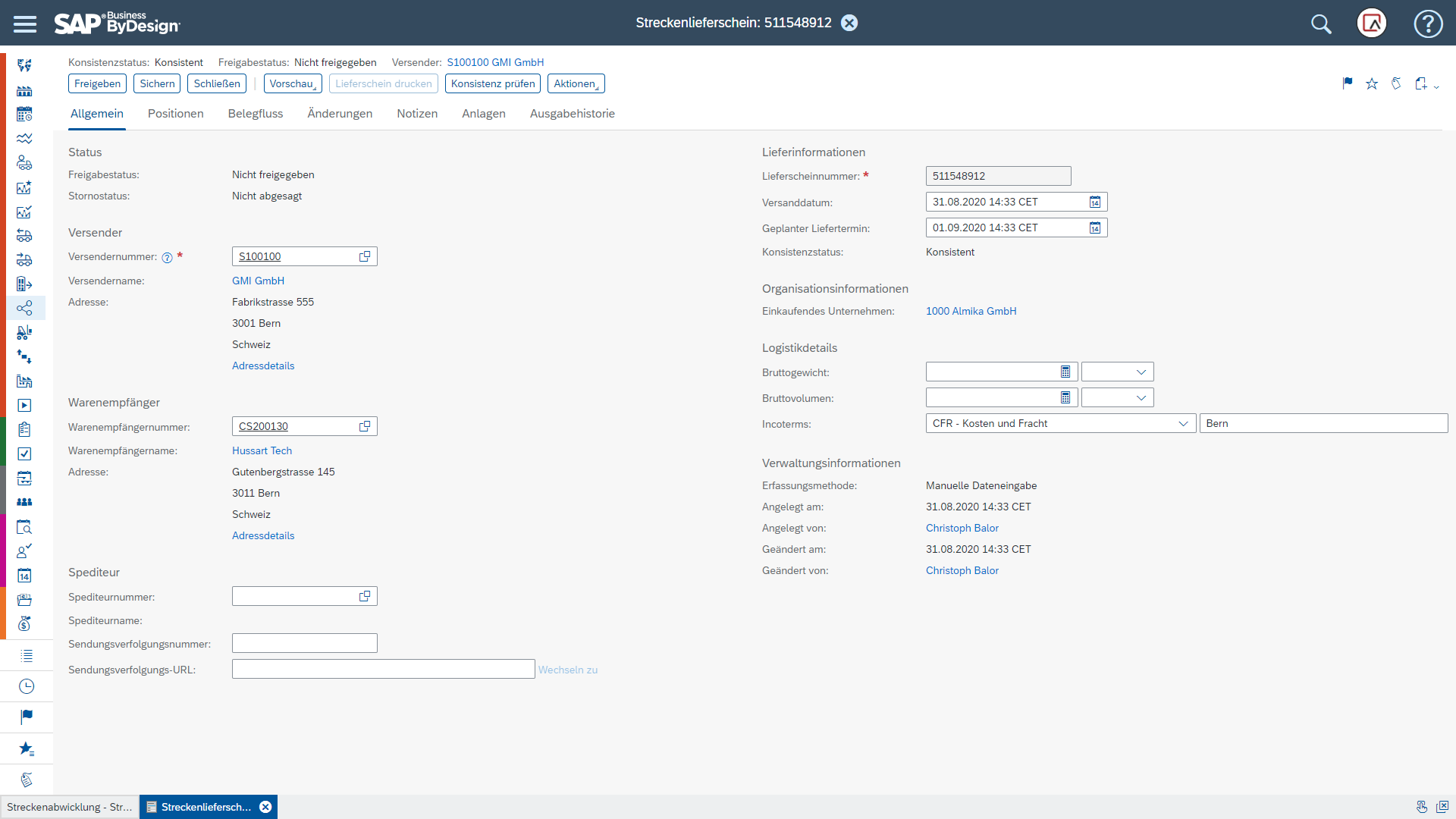This screenshot has width=1456, height=819.
Task: Open 1000 Almika GmbH link
Action: pyautogui.click(x=971, y=311)
